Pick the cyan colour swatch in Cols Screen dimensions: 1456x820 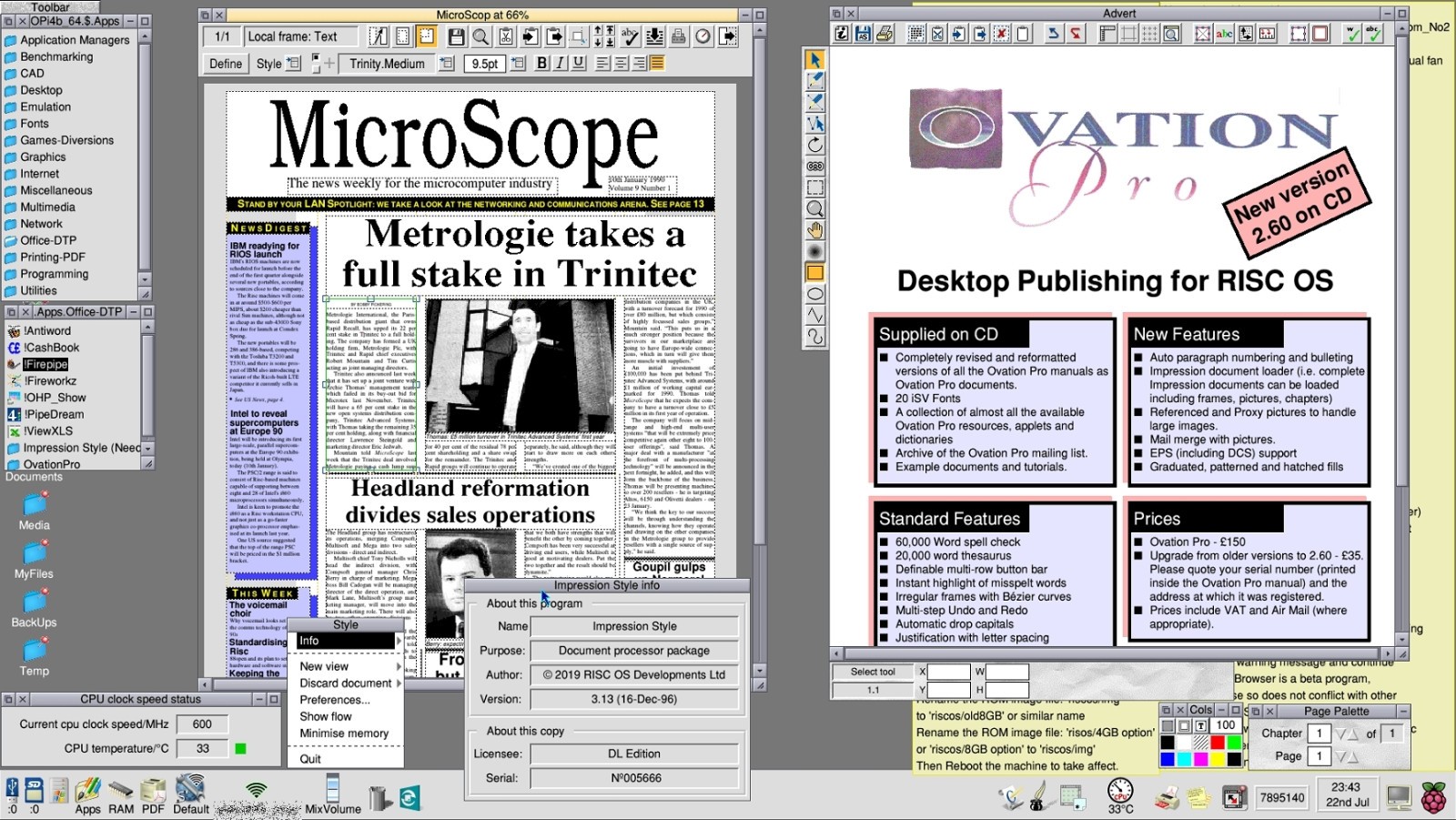pyautogui.click(x=1184, y=759)
